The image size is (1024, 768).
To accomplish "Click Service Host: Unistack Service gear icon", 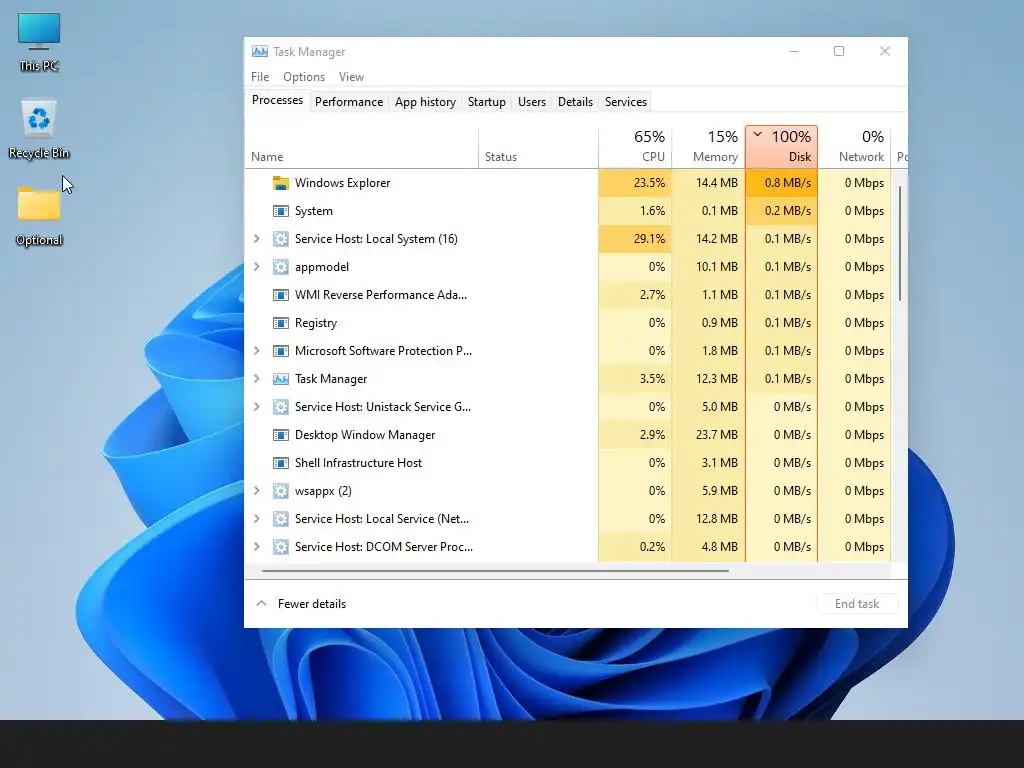I will tap(281, 407).
